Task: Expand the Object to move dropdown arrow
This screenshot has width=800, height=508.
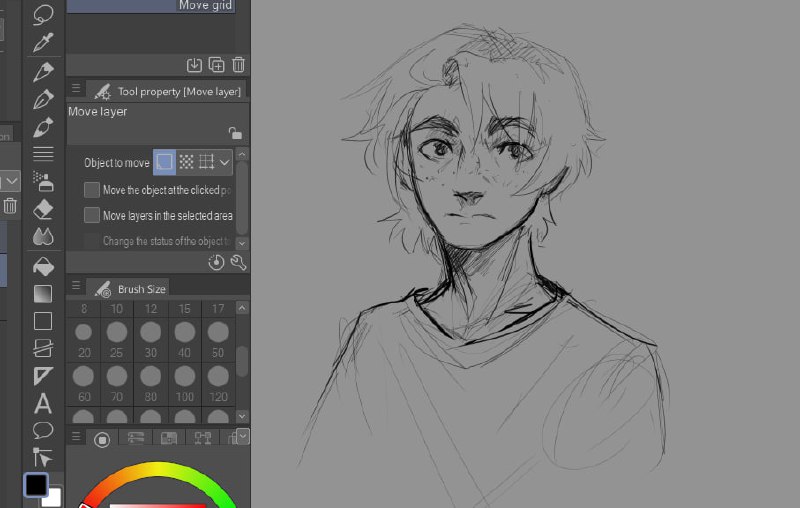Action: (224, 162)
